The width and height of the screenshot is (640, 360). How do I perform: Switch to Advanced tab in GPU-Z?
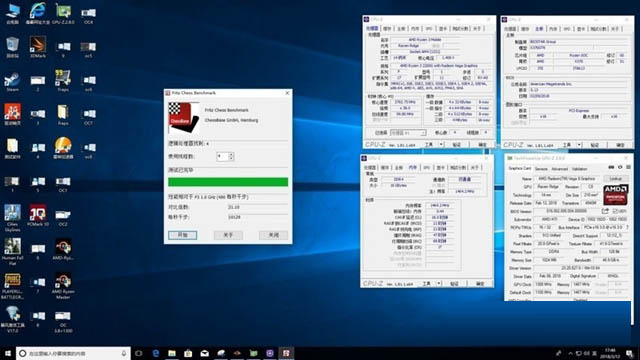tap(560, 169)
